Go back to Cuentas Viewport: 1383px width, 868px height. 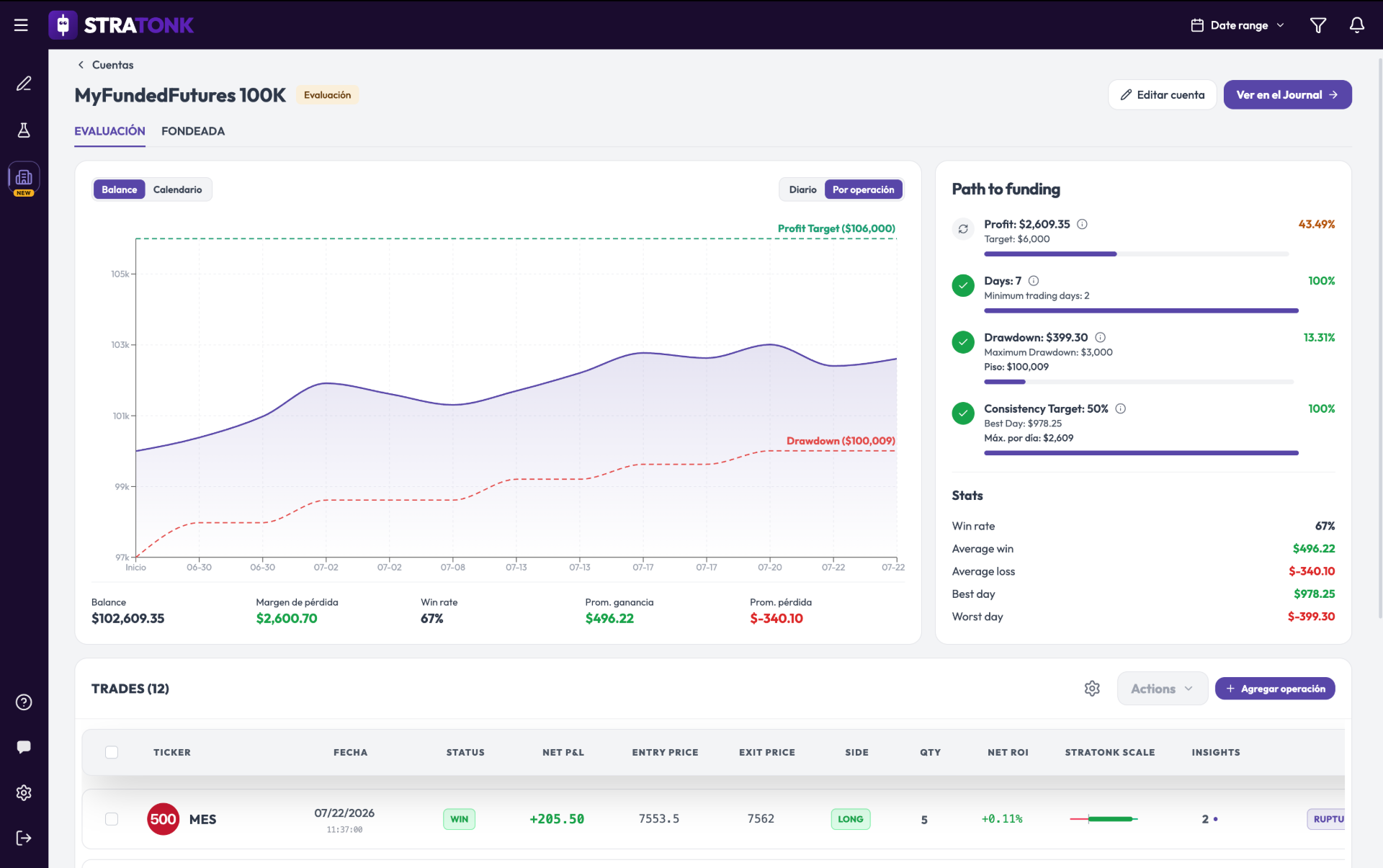(105, 65)
